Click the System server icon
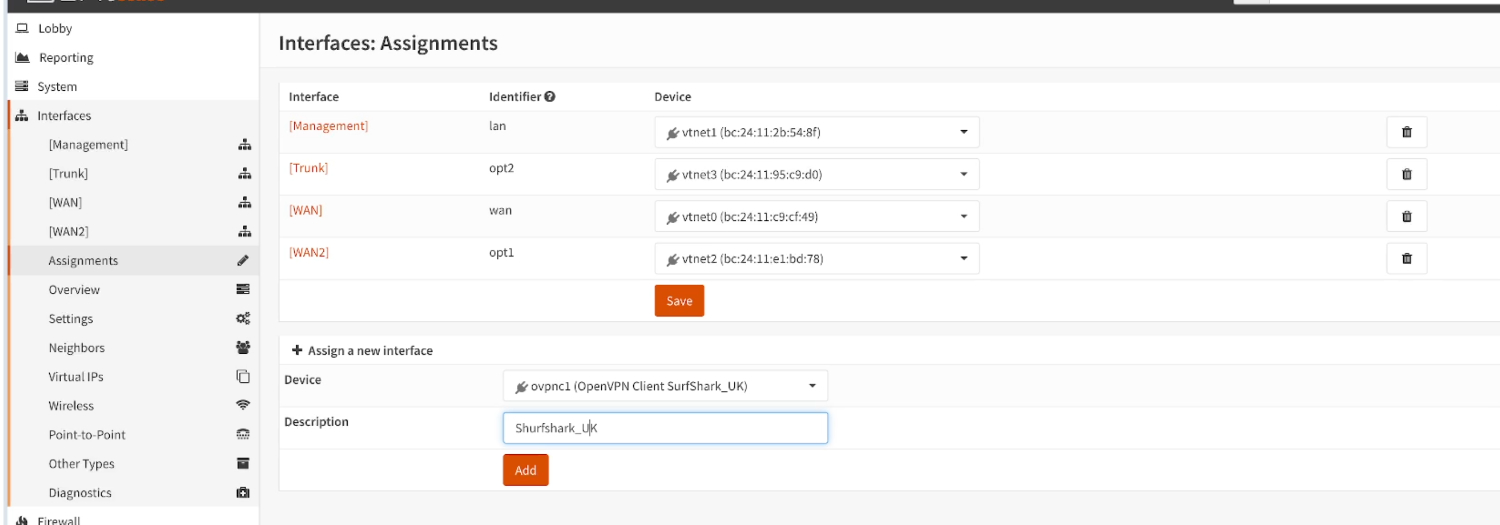The width and height of the screenshot is (1500, 525). coord(22,87)
